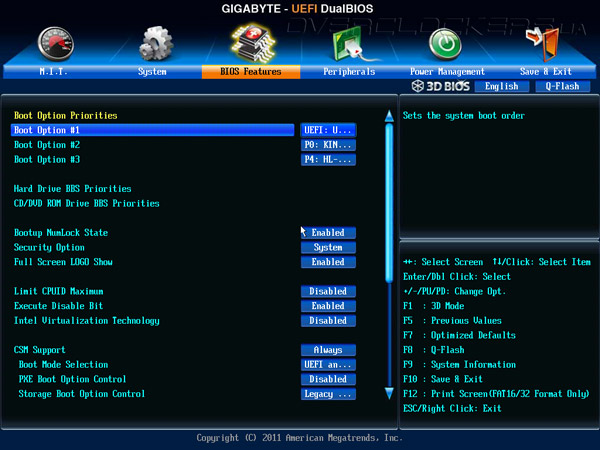This screenshot has width=600, height=450.
Task: Open 3D BIOS mode via cube logo
Action: pyautogui.click(x=440, y=86)
